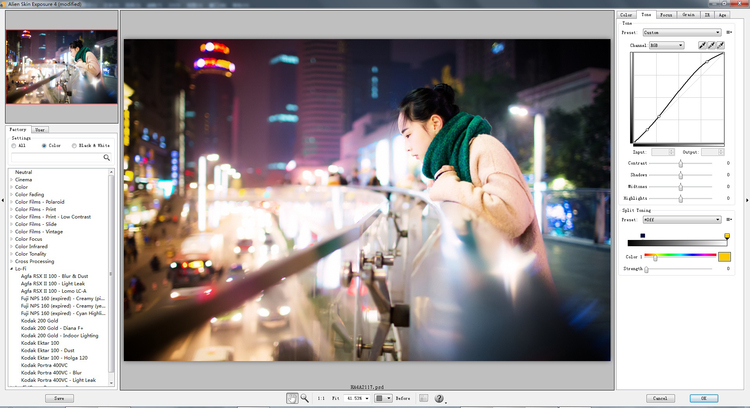
Task: Open the yellow Color 1 swatch
Action: pos(724,257)
